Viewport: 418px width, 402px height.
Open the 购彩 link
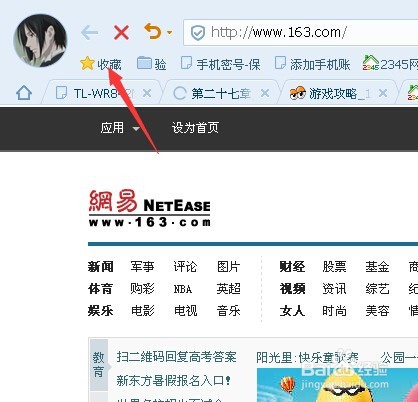coord(143,289)
